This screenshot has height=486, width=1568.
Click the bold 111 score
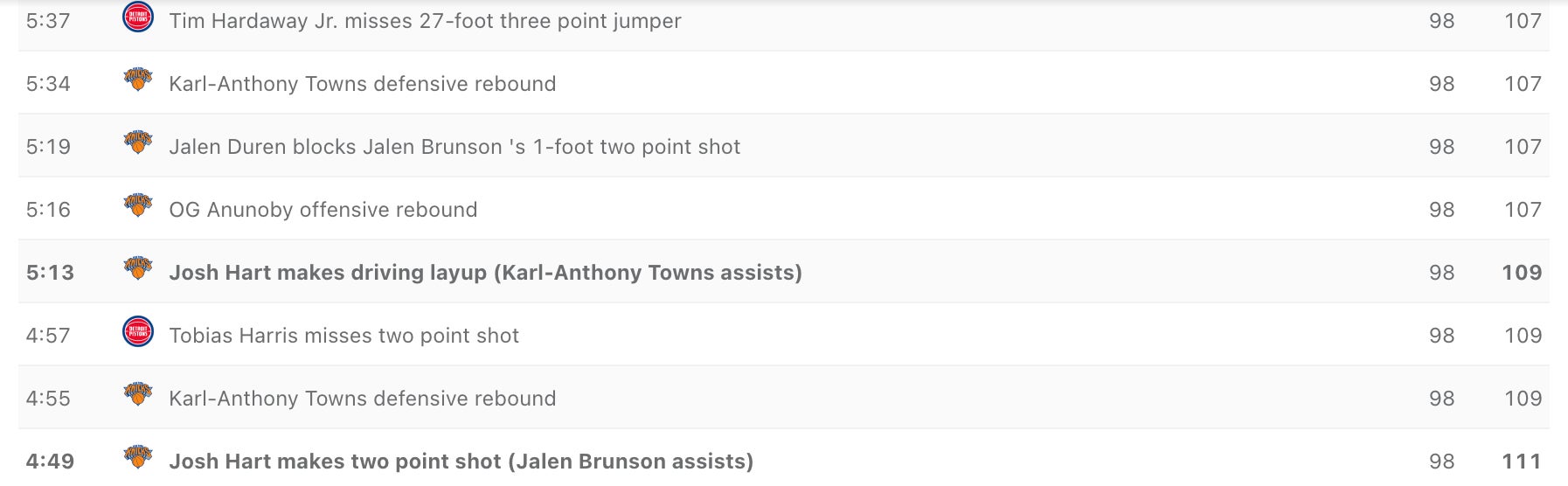coord(1522,462)
